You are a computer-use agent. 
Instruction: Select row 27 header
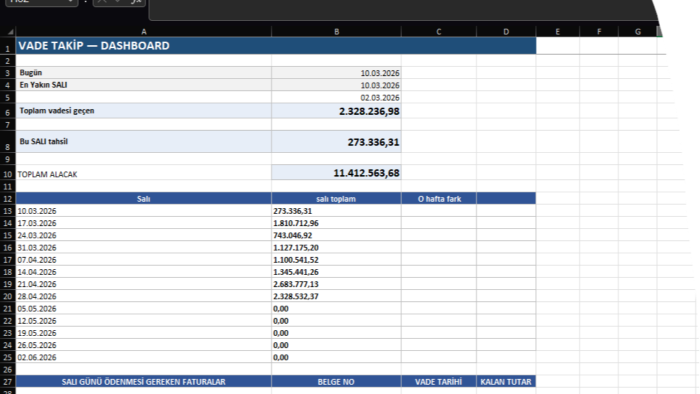[8, 382]
